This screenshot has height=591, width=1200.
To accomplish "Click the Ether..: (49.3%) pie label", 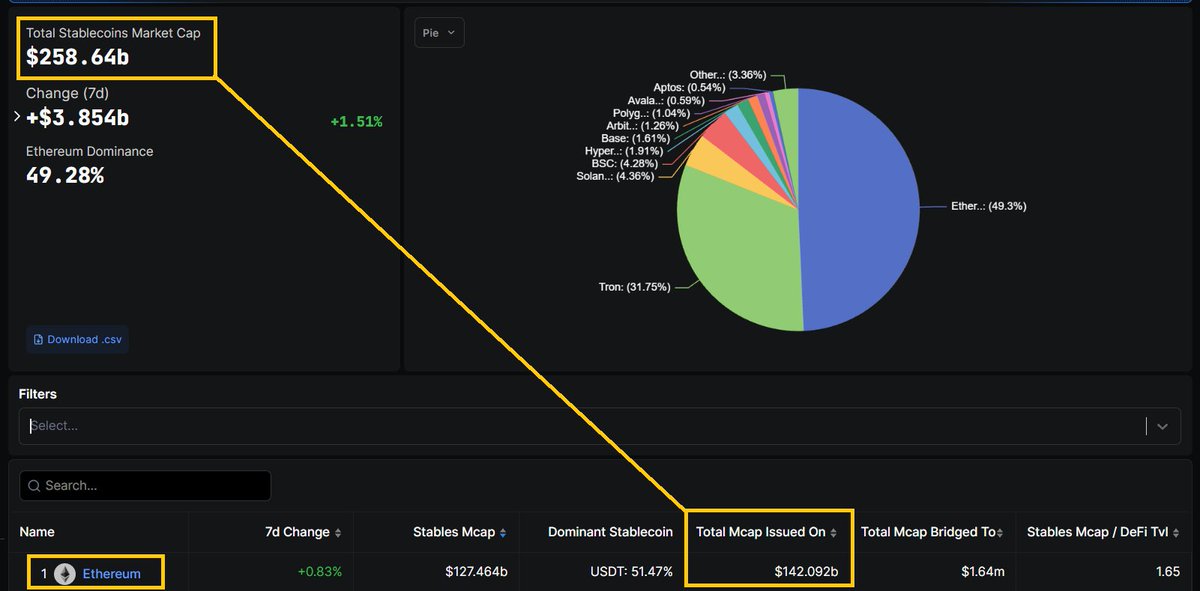I will [987, 206].
